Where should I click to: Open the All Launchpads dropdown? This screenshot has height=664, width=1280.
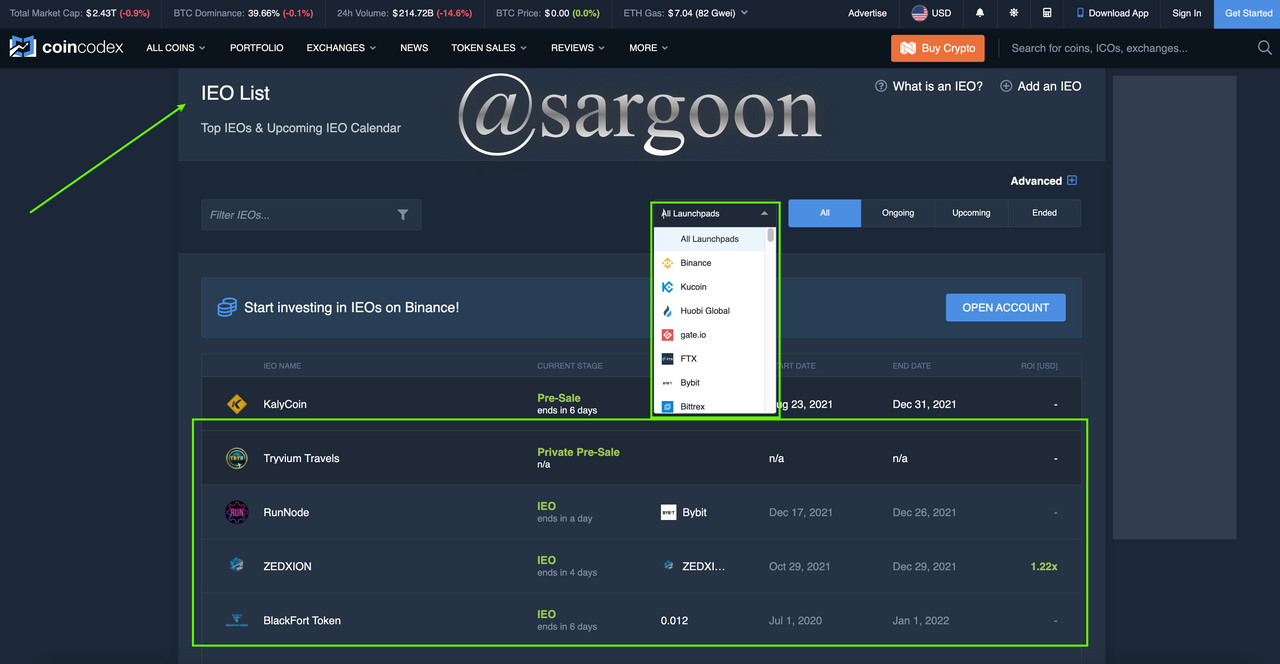tap(714, 213)
